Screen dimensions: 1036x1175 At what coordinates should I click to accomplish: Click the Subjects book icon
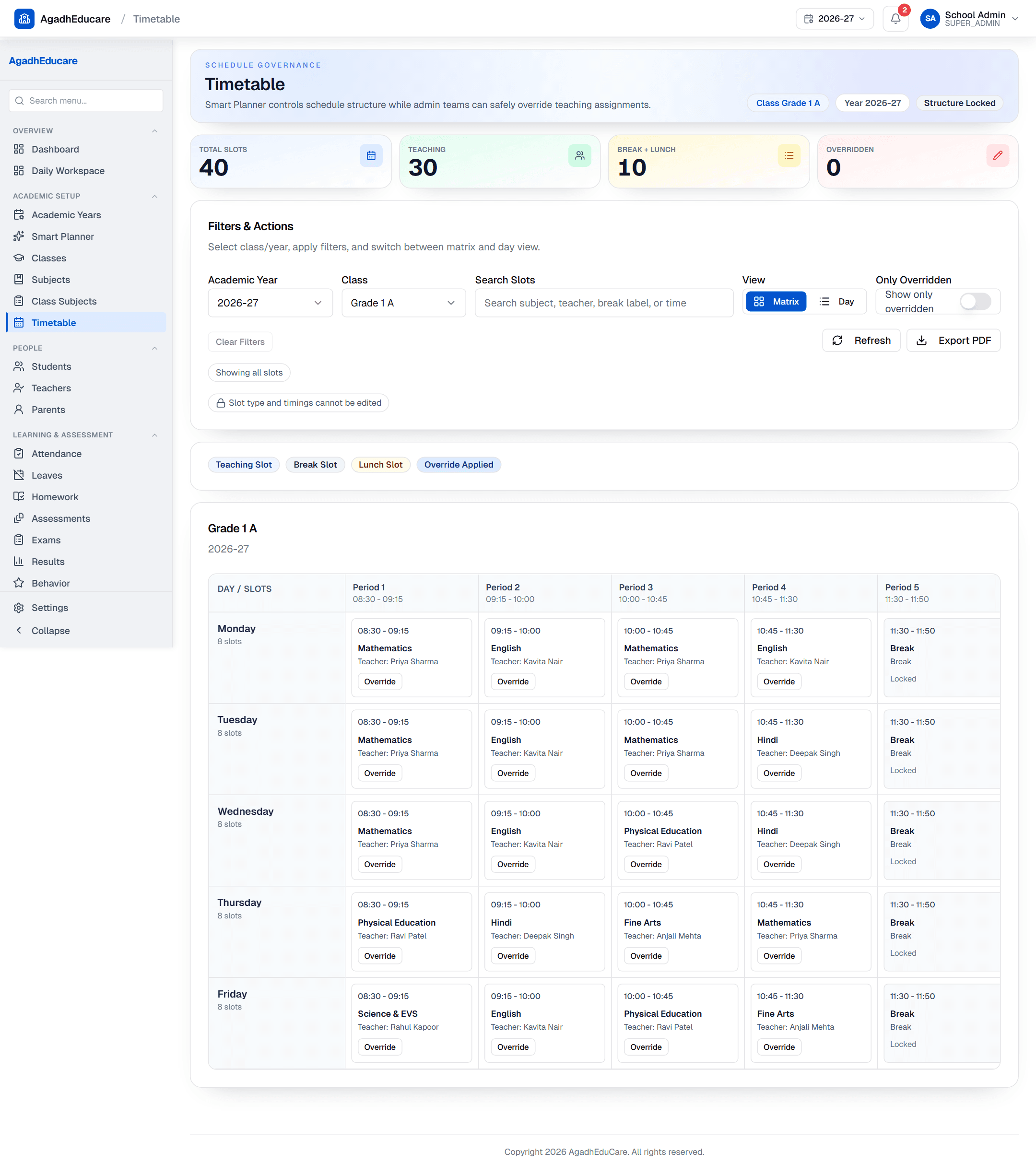19,280
